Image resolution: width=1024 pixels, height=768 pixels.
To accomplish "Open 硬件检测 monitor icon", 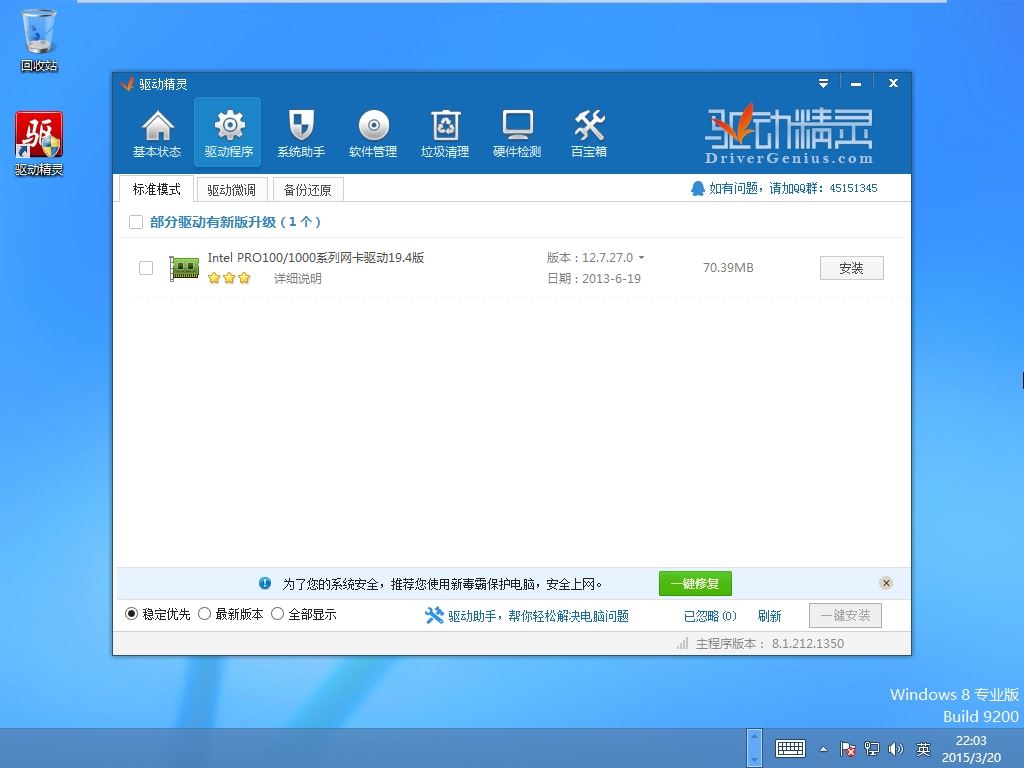I will pos(517,134).
